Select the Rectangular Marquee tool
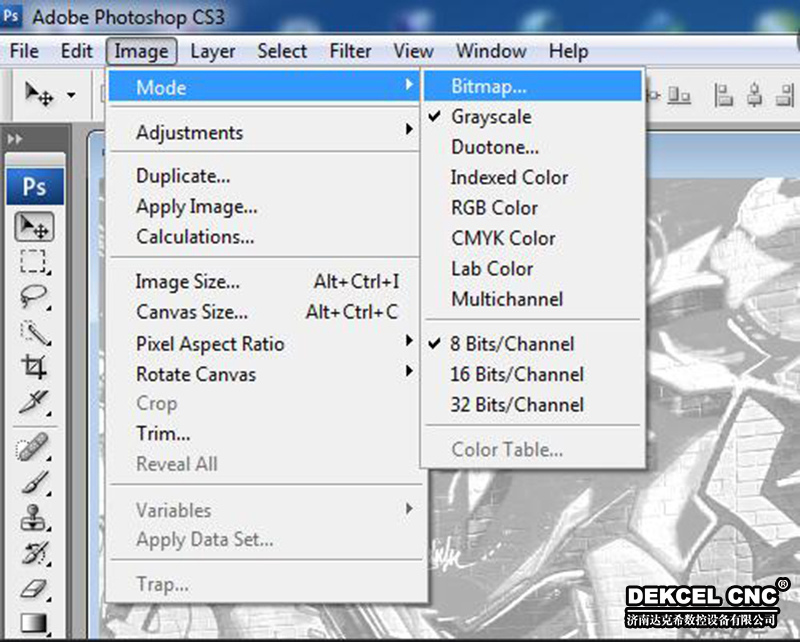The image size is (800, 642). (x=34, y=262)
